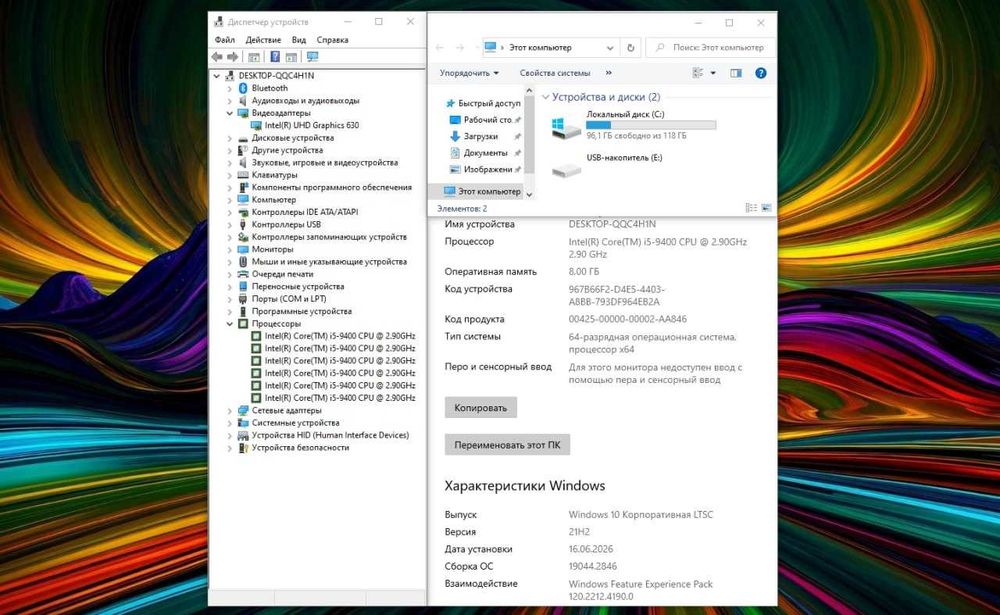Collapse the Видеоадаптеры category

click(x=230, y=113)
